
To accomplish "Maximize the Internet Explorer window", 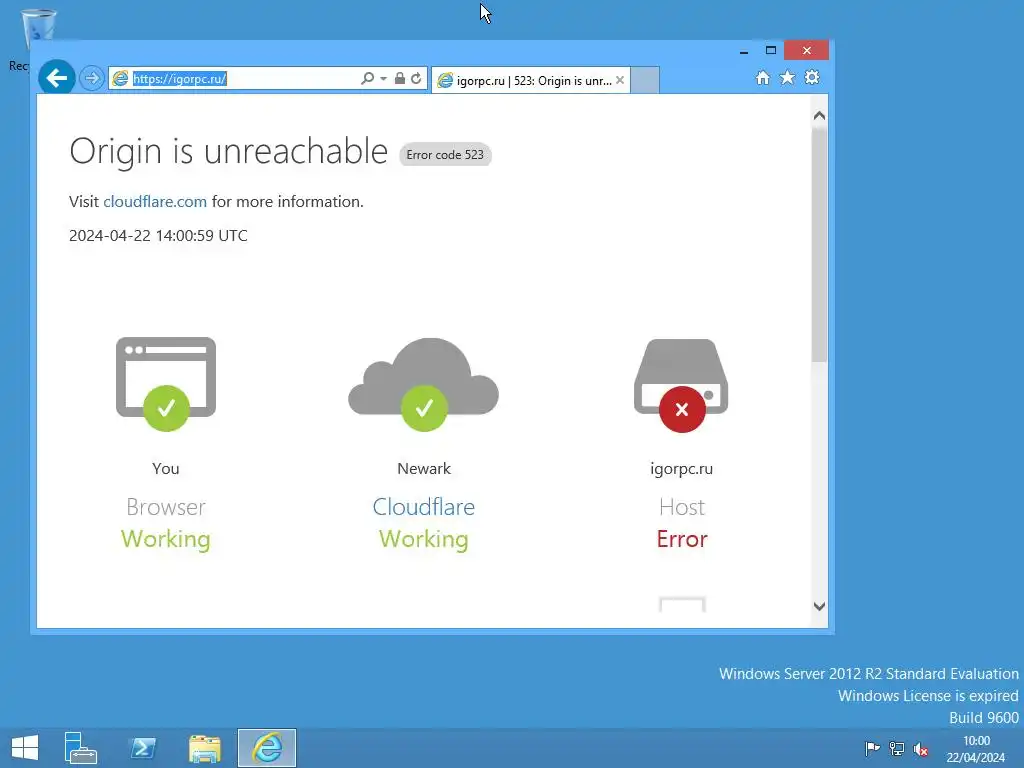I will click(x=771, y=50).
